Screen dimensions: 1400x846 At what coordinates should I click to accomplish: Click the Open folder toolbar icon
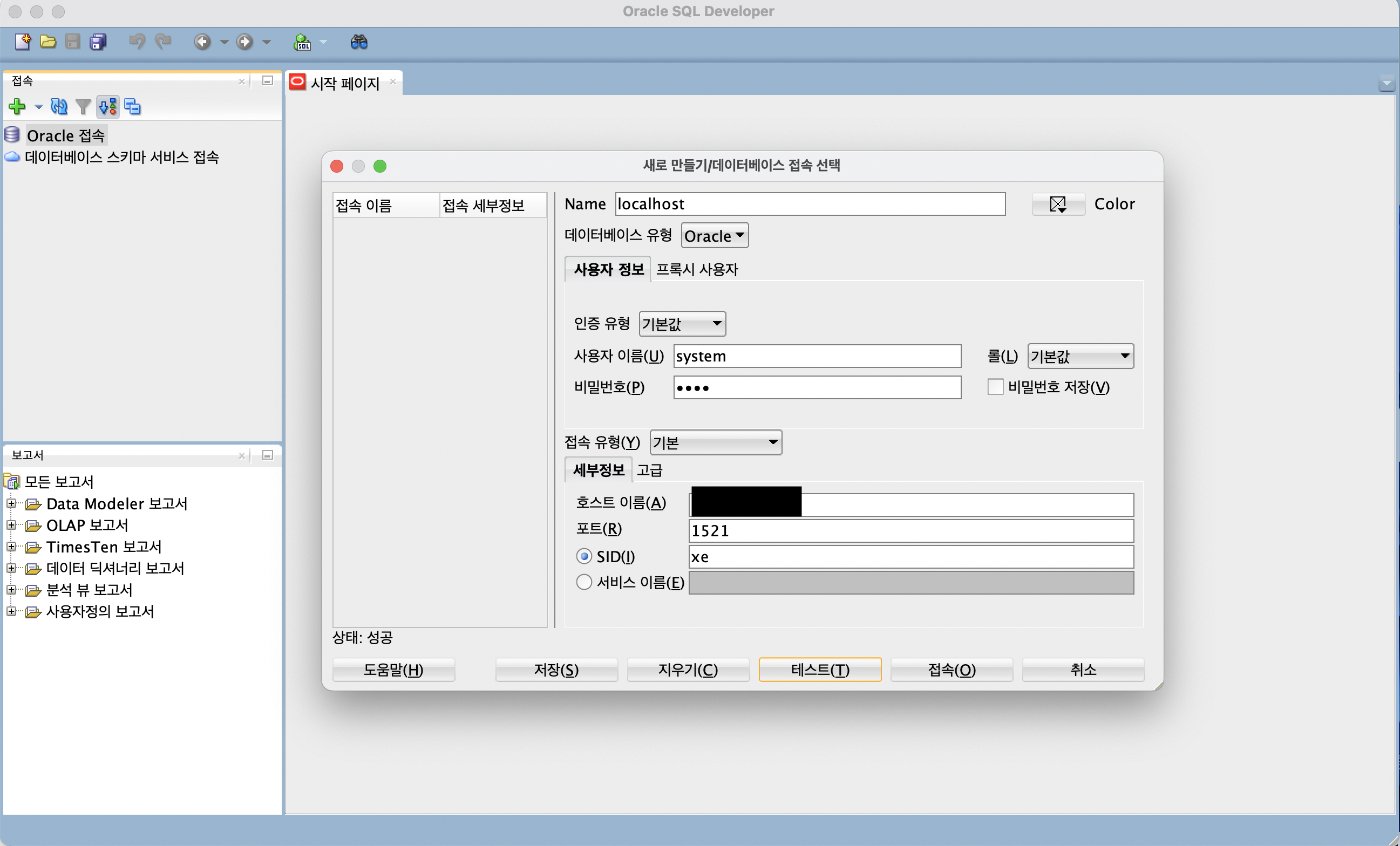pyautogui.click(x=47, y=42)
